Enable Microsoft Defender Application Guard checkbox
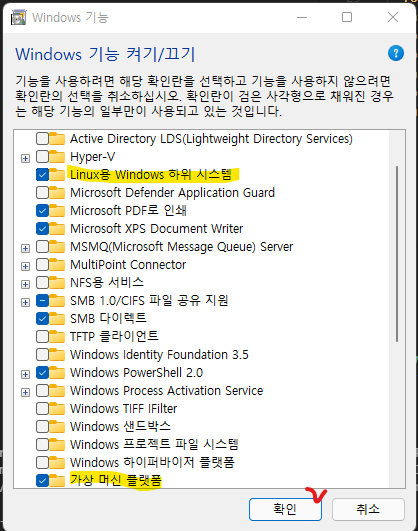This screenshot has width=418, height=531. click(x=42, y=193)
